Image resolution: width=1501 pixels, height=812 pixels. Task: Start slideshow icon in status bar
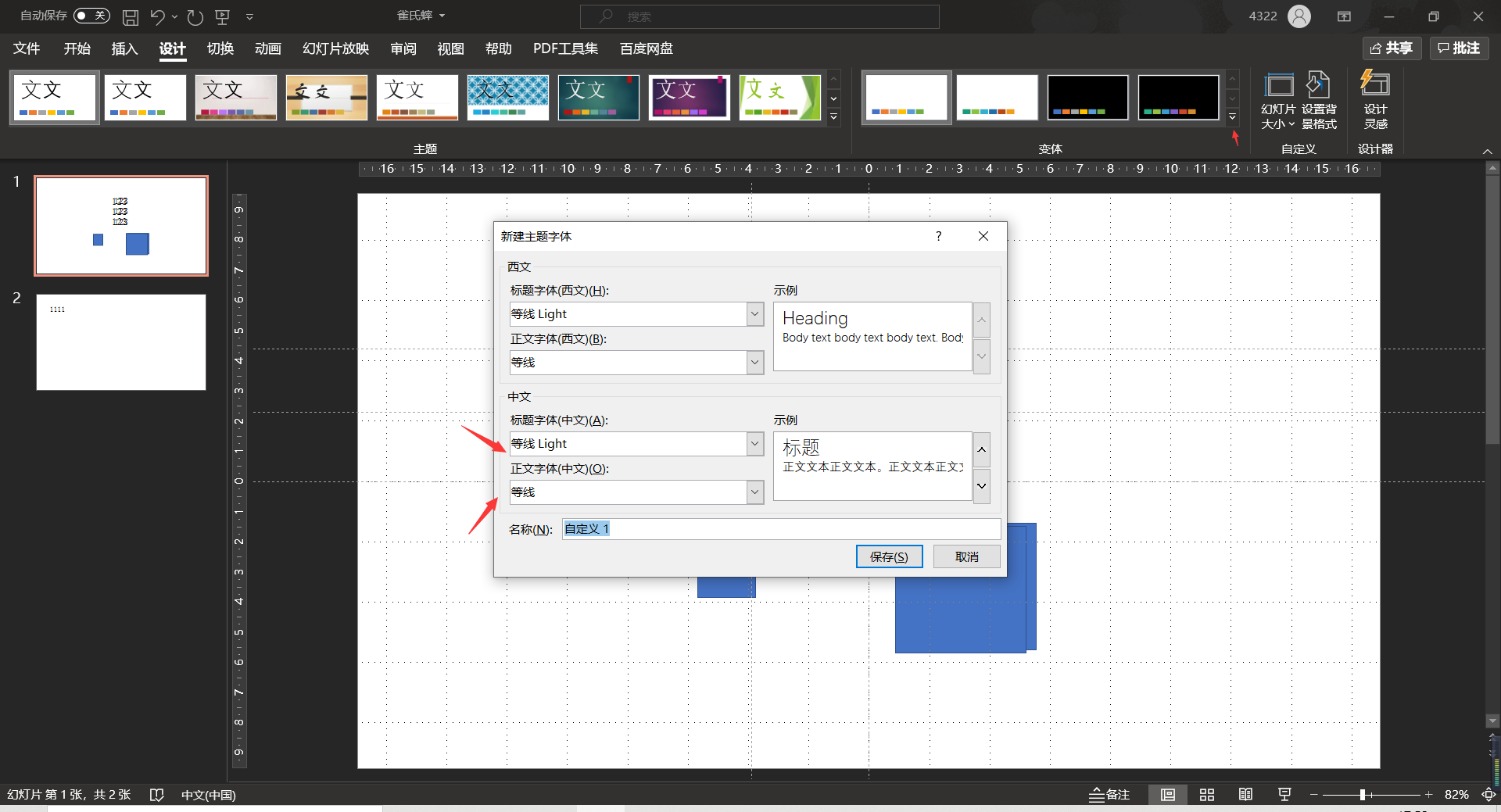click(x=1284, y=795)
